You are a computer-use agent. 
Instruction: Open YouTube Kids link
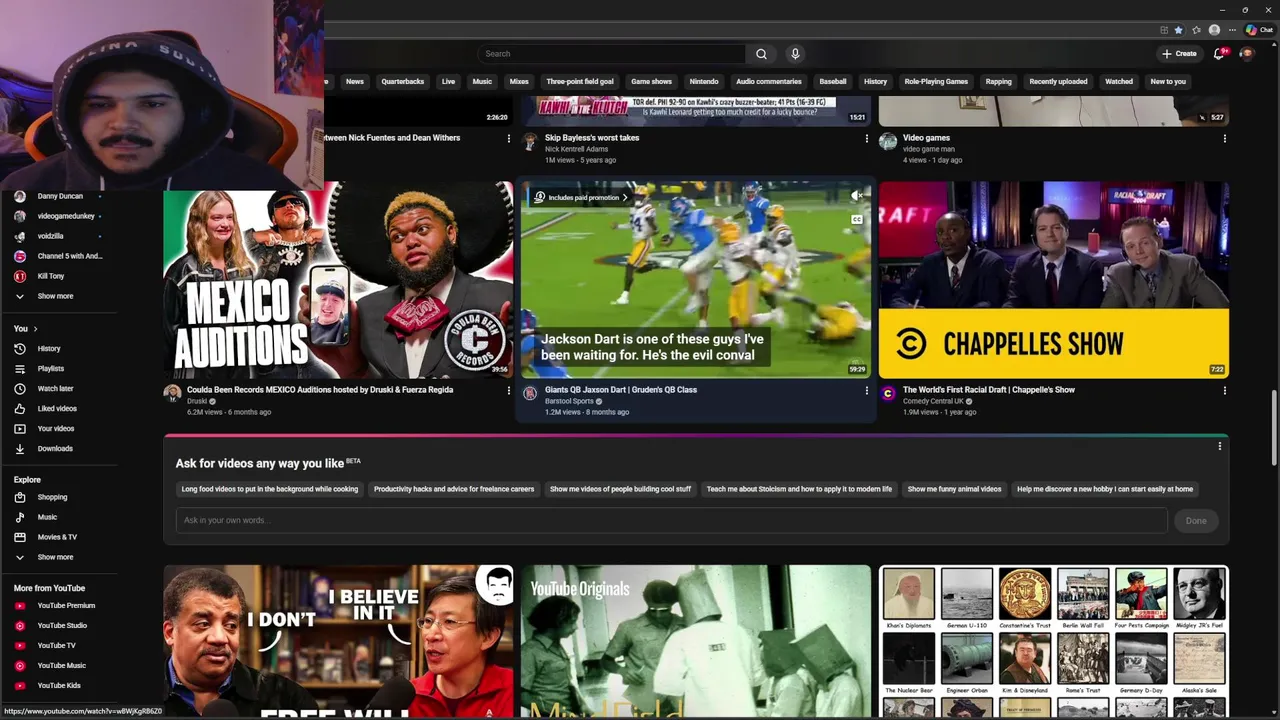point(60,685)
